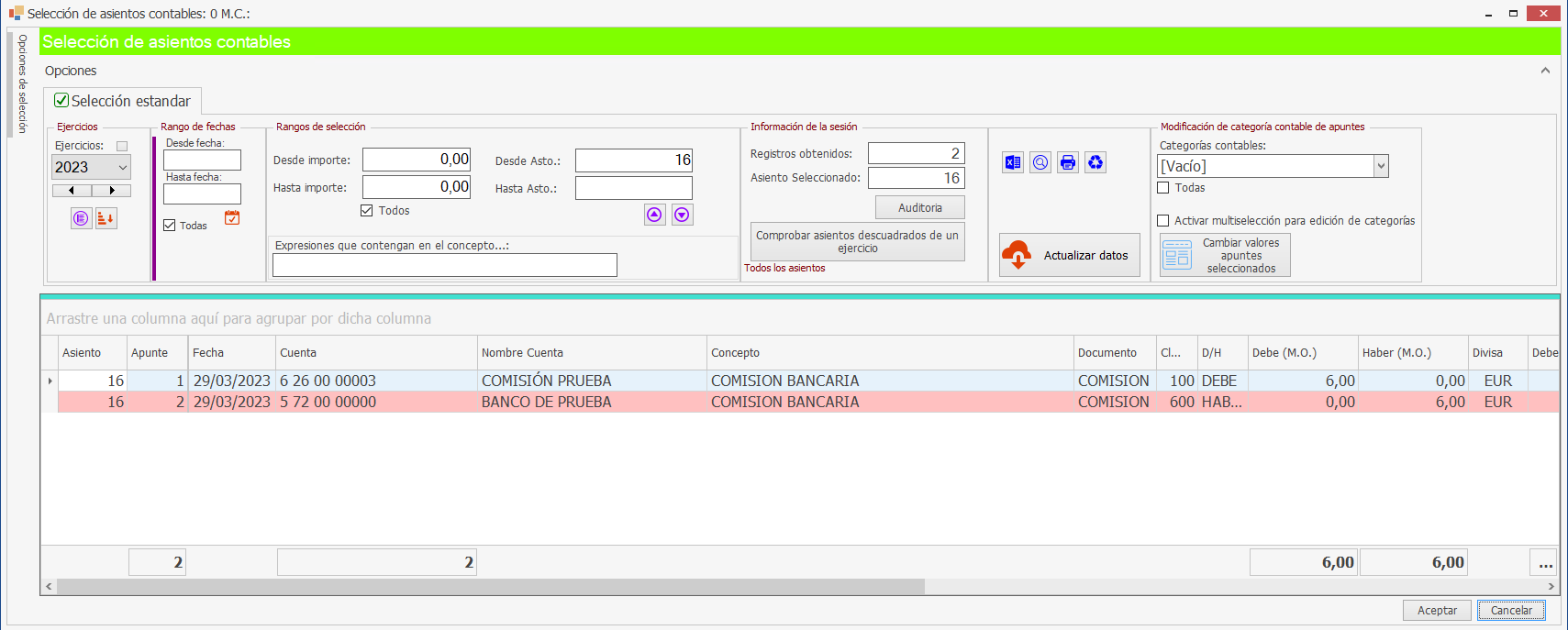Toggle the Todos amounts checkbox

coord(367,211)
